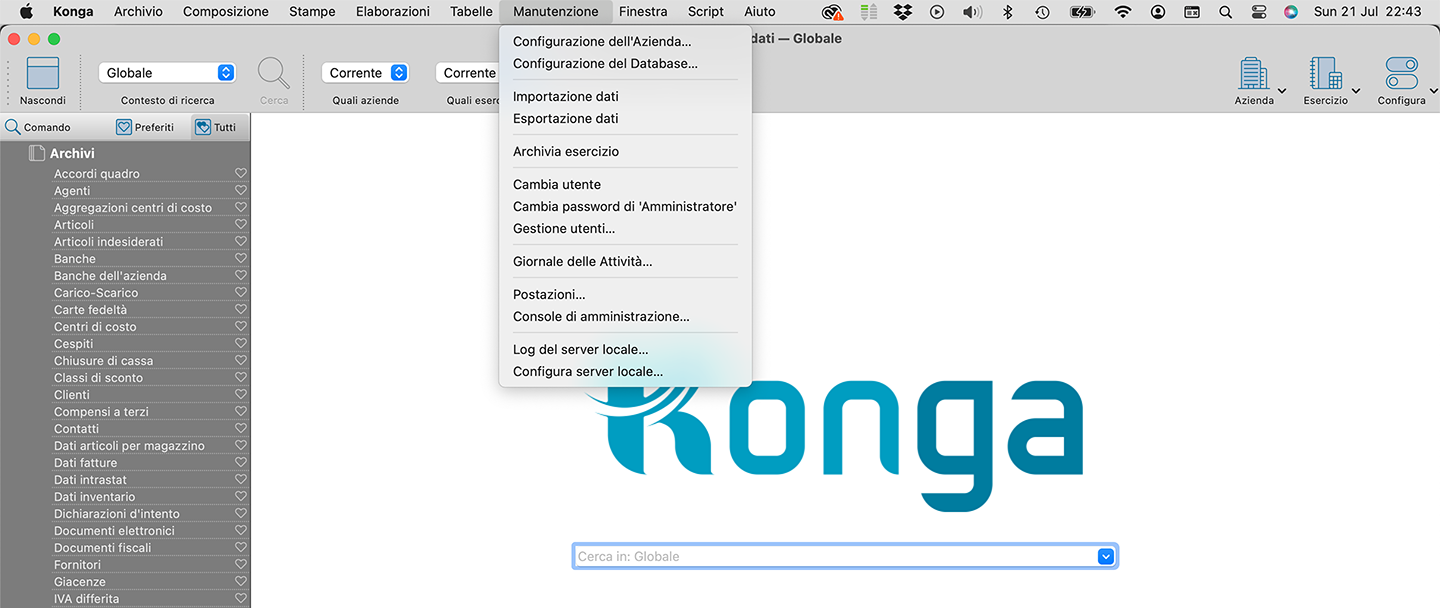Toggle heart next to Clienti
This screenshot has width=1440, height=608.
tap(240, 395)
